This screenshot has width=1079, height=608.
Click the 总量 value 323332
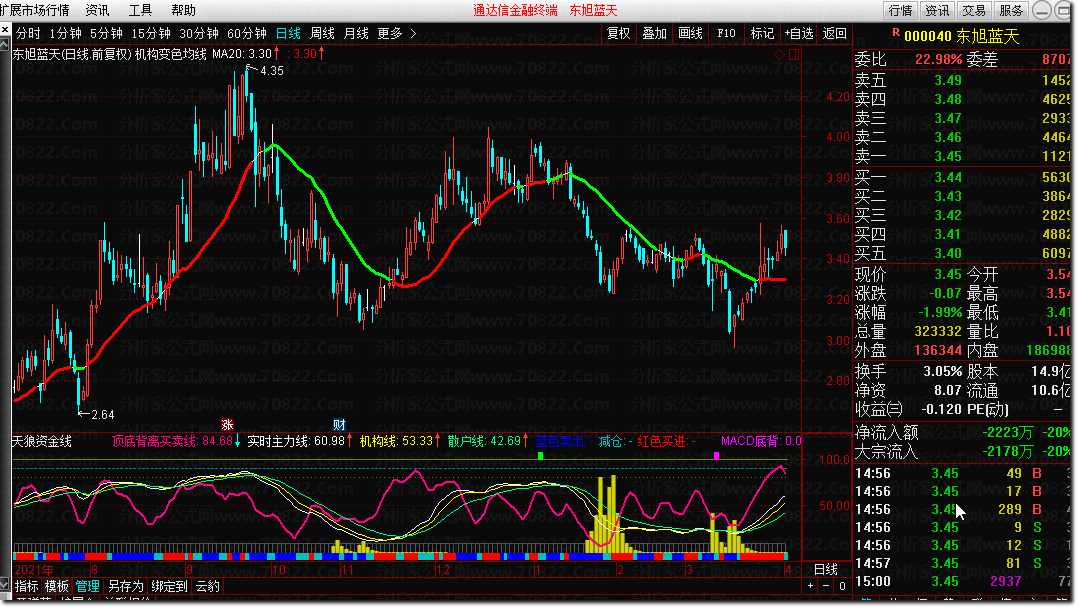(x=938, y=332)
